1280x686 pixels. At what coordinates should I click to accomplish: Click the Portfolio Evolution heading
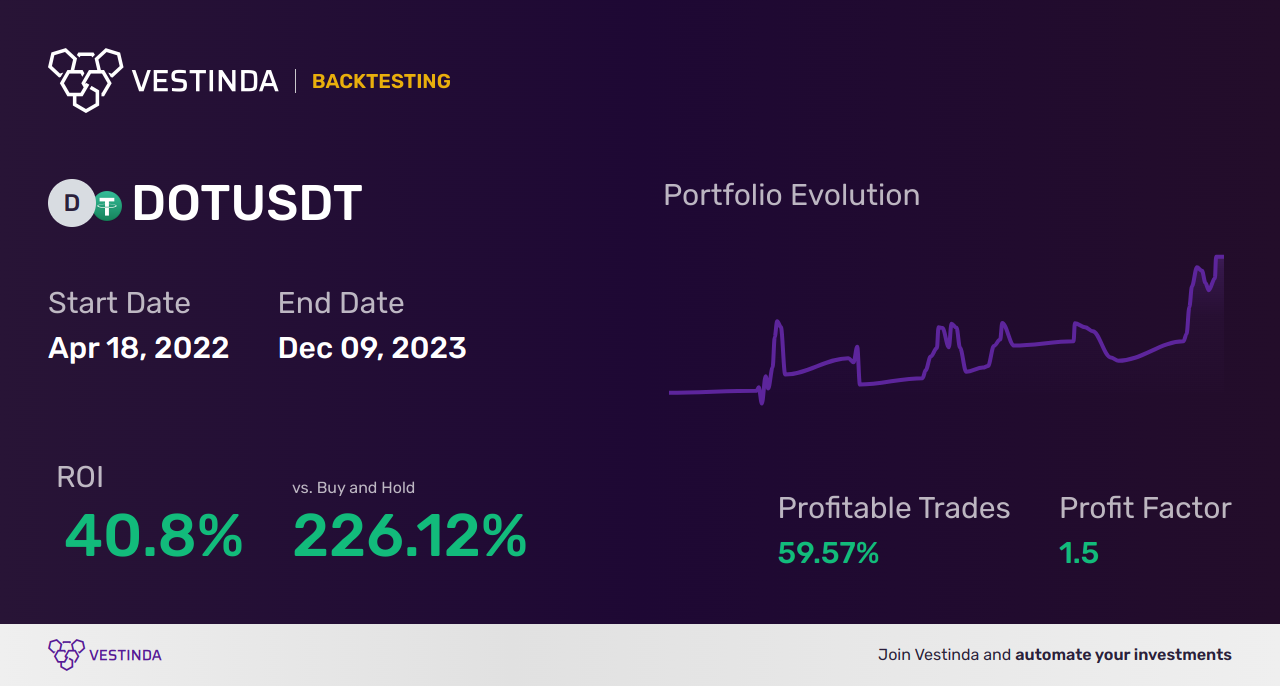(x=791, y=195)
